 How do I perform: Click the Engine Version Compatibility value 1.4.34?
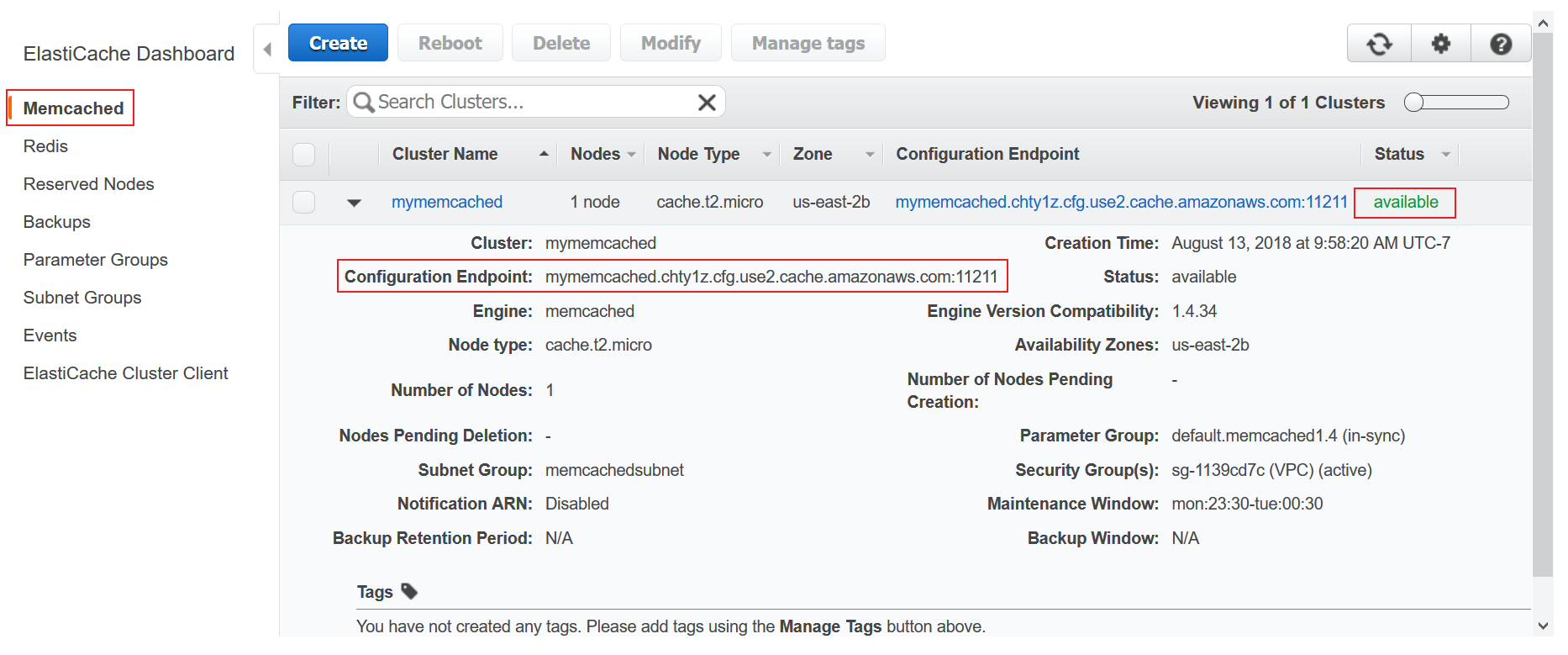coord(1194,311)
